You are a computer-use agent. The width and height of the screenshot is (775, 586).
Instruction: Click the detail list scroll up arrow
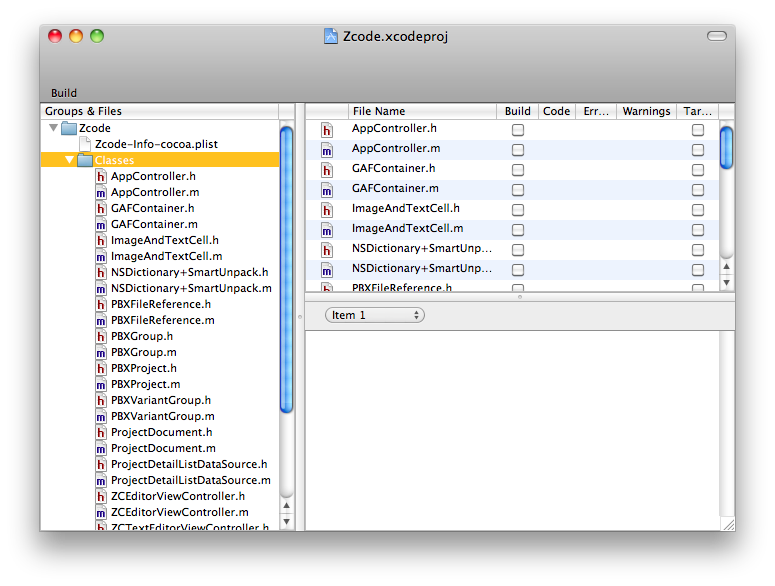[x=726, y=266]
